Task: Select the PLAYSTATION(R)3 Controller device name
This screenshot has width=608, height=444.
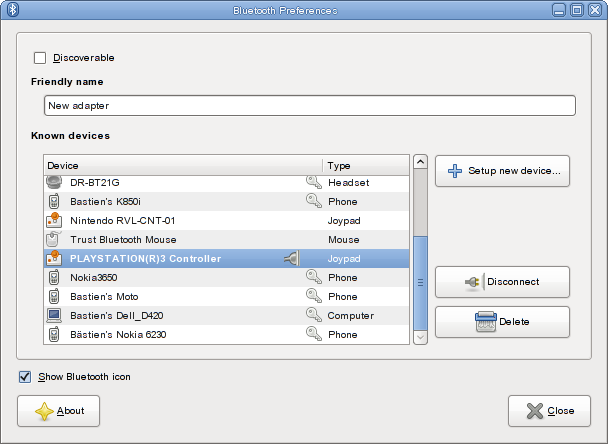Action: [x=145, y=259]
